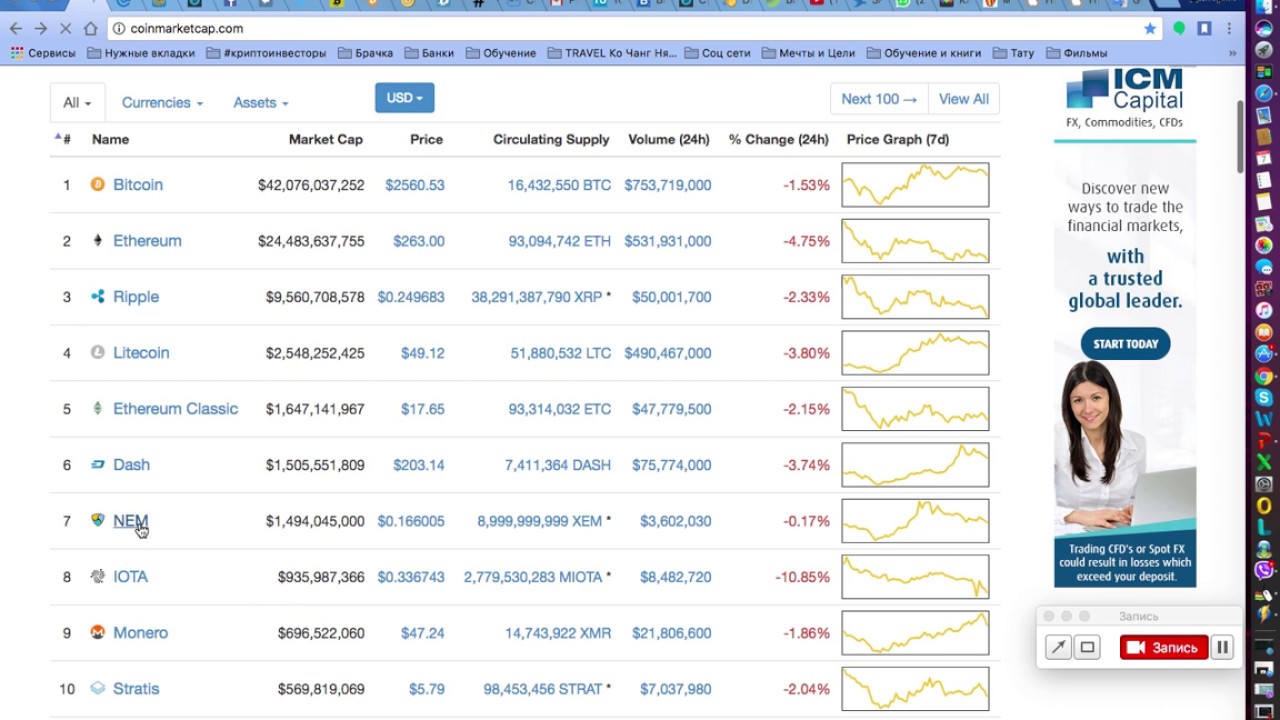Screen dimensions: 1280x720
Task: Open the Bitcoin coin page link
Action: coord(138,185)
